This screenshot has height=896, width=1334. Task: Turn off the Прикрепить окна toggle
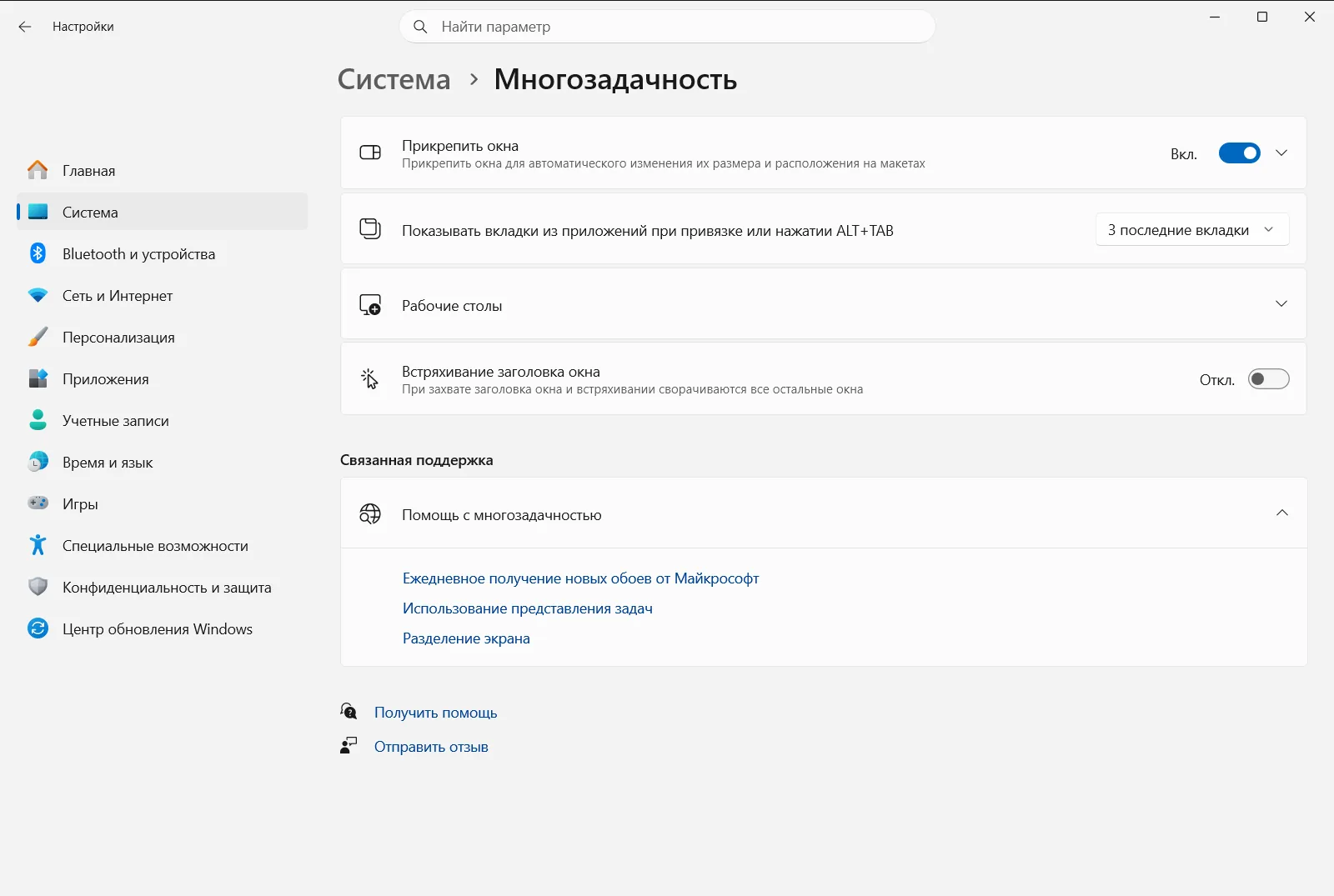pos(1239,153)
